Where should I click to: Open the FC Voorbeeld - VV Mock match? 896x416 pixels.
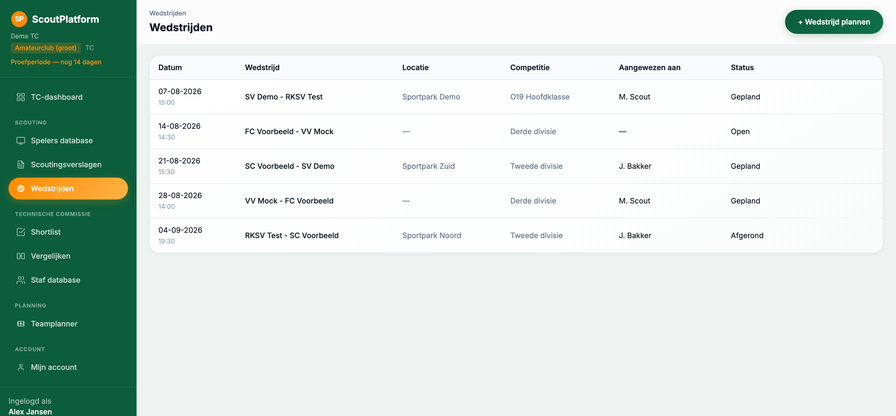click(x=289, y=131)
